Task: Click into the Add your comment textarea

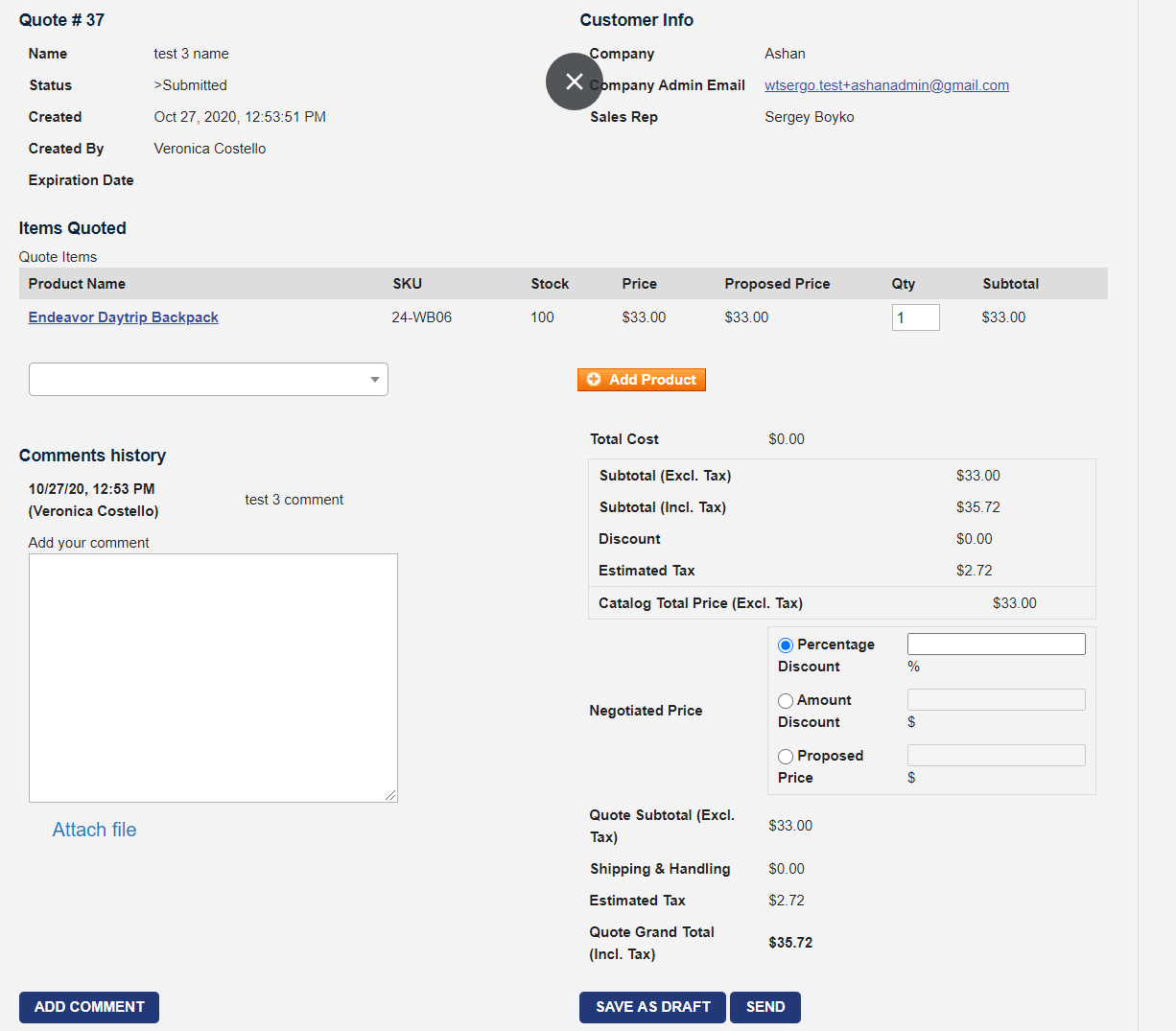Action: pos(213,677)
